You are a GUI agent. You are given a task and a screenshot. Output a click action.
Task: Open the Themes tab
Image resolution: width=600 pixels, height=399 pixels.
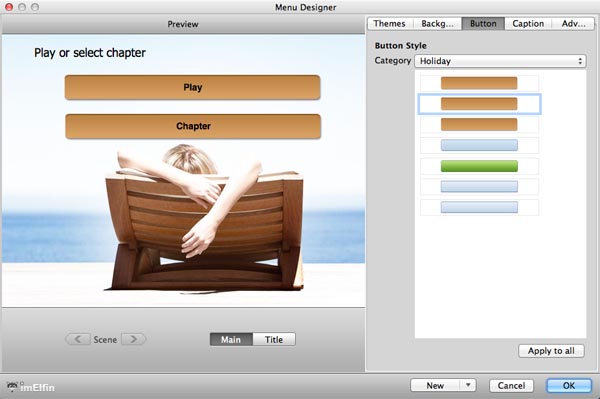[390, 24]
